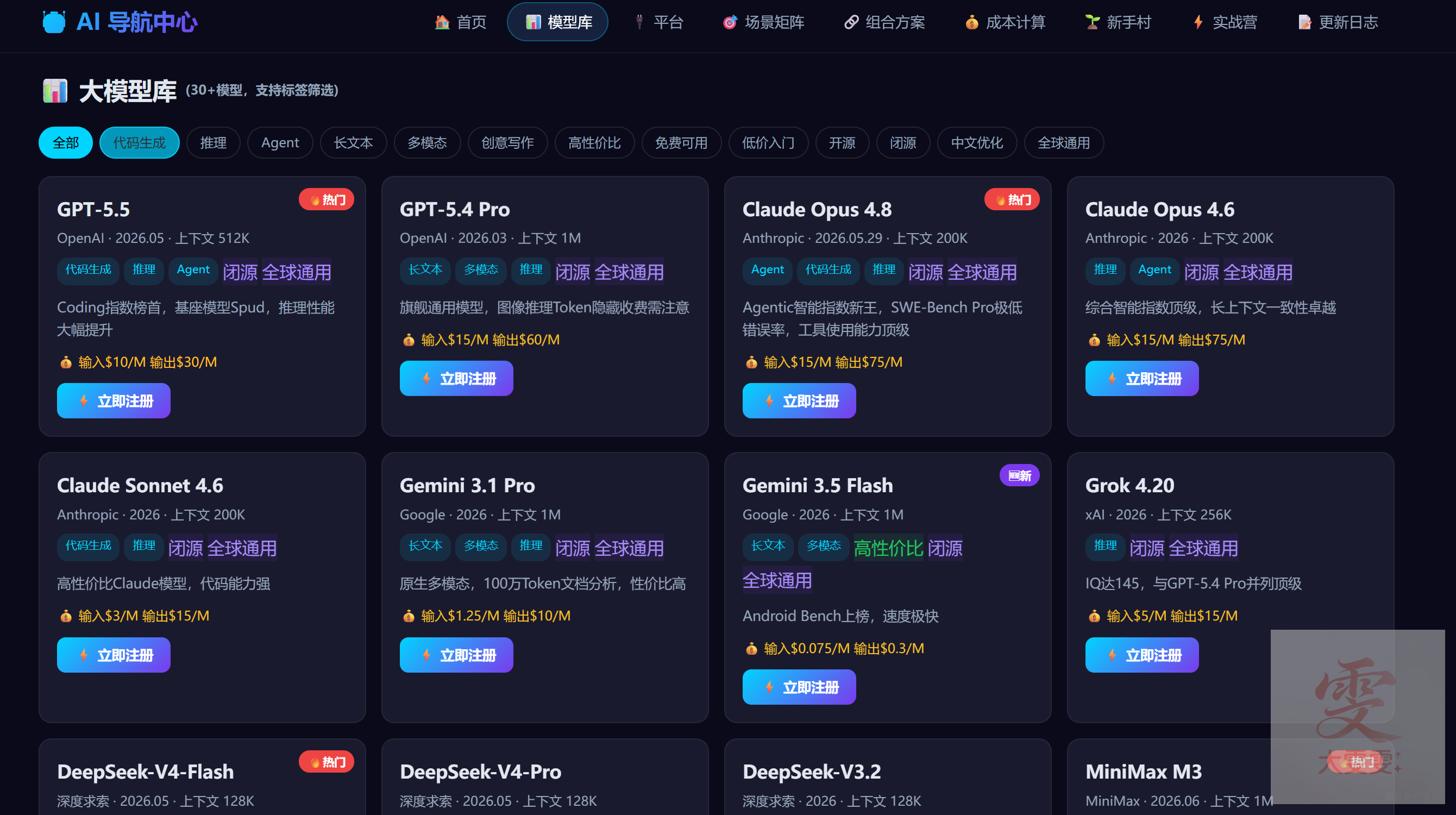Click 立即注册 on the GPT-5.5 card
Screen dimensions: 1456x815
point(114,401)
